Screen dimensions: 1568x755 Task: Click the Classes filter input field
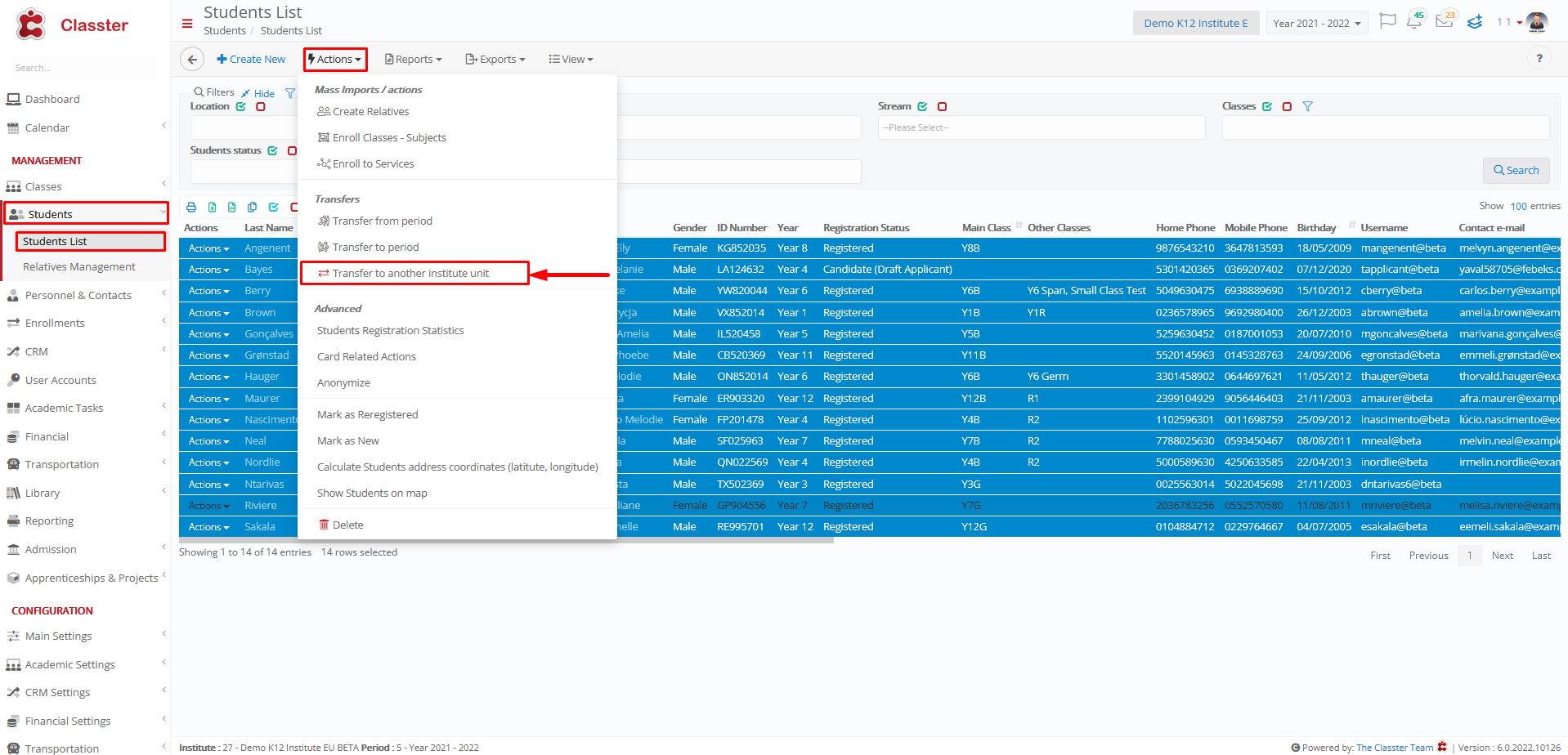1386,127
